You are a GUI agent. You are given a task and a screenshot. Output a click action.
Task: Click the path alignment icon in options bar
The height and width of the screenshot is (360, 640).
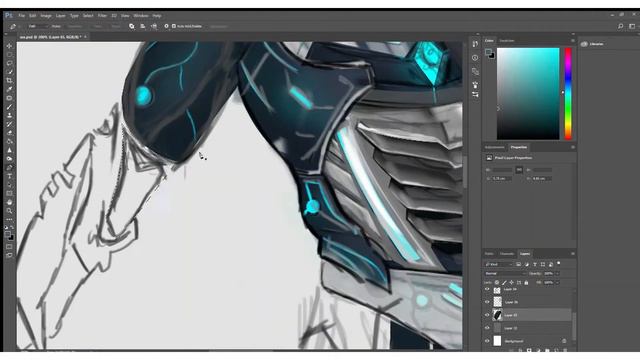click(143, 26)
